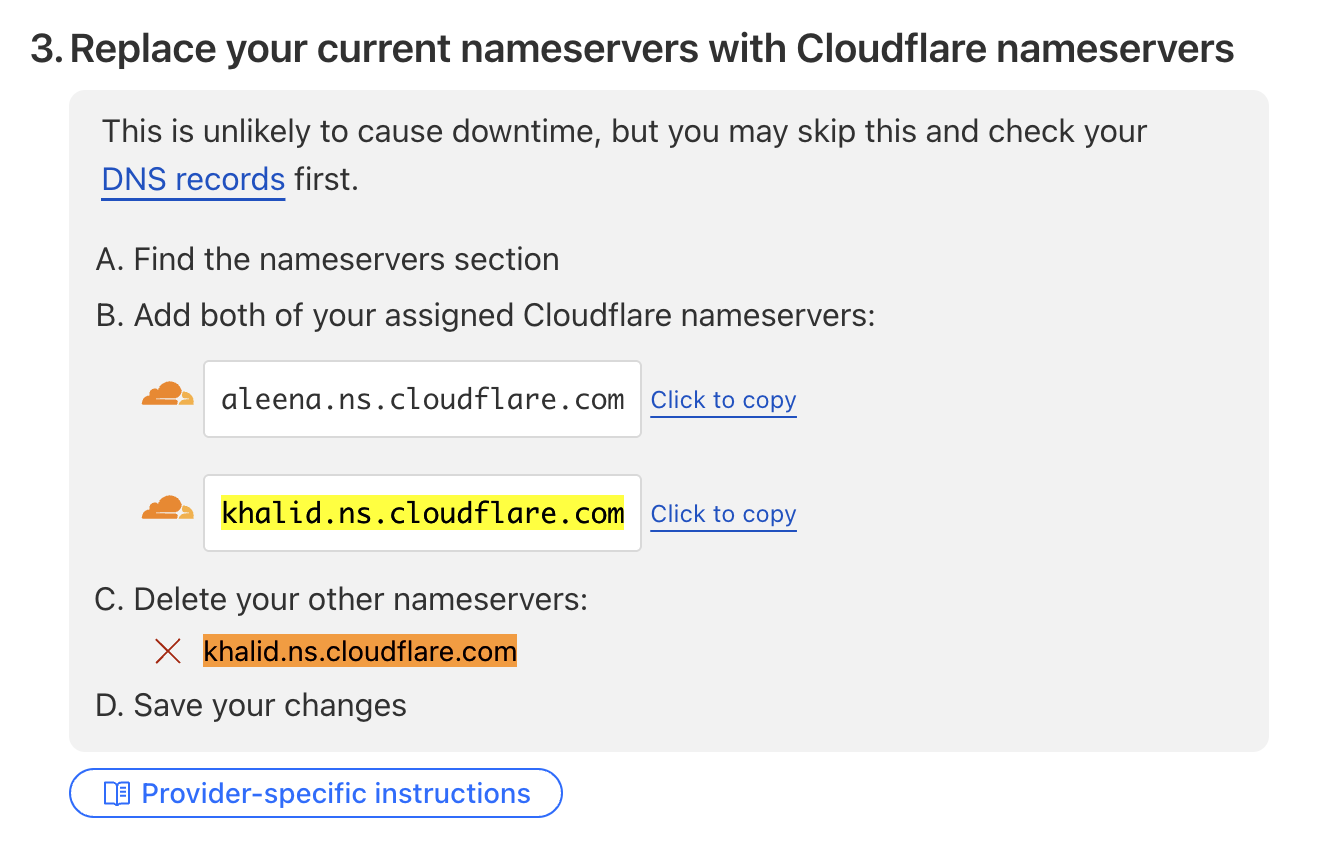
Task: Click the orange-highlighted khalid.ns.cloudflare.com text
Action: pyautogui.click(x=360, y=652)
